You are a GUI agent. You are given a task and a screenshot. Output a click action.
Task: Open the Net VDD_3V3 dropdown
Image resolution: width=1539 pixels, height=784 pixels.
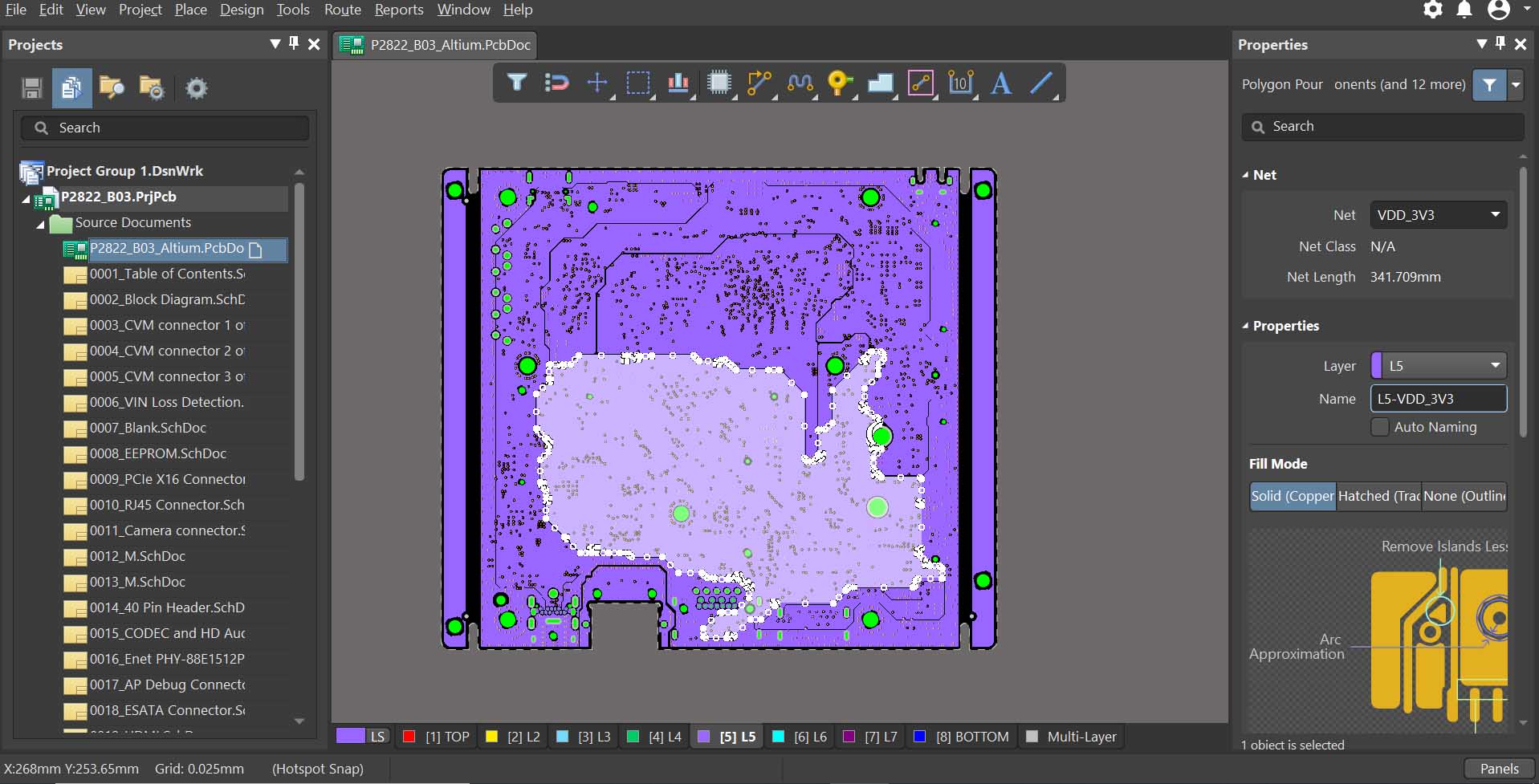[x=1437, y=215]
